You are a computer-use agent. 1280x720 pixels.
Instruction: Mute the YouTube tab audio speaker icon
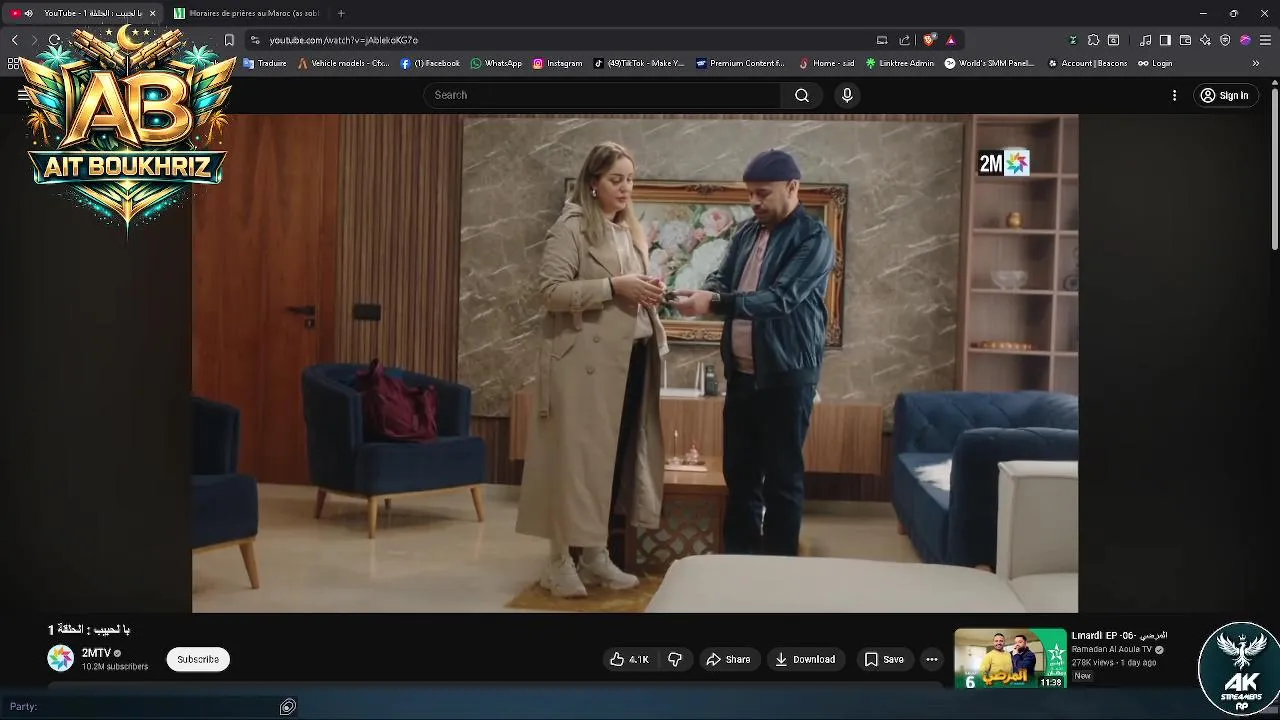click(28, 13)
